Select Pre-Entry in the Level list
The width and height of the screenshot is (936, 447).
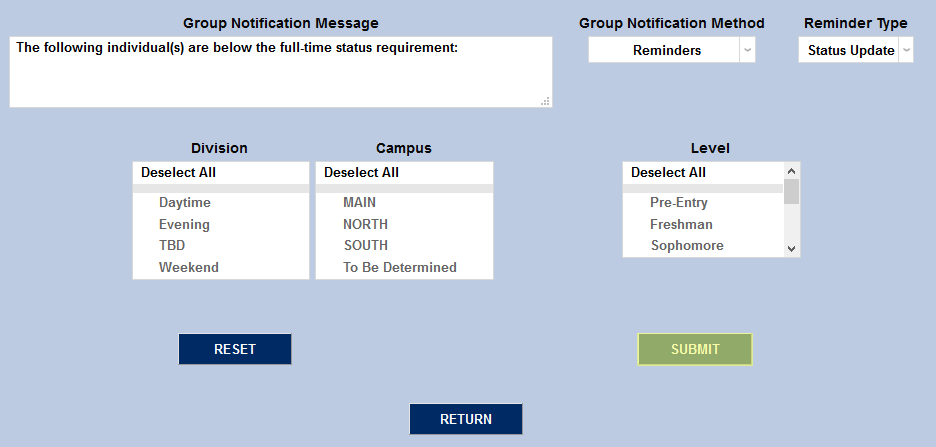point(679,202)
